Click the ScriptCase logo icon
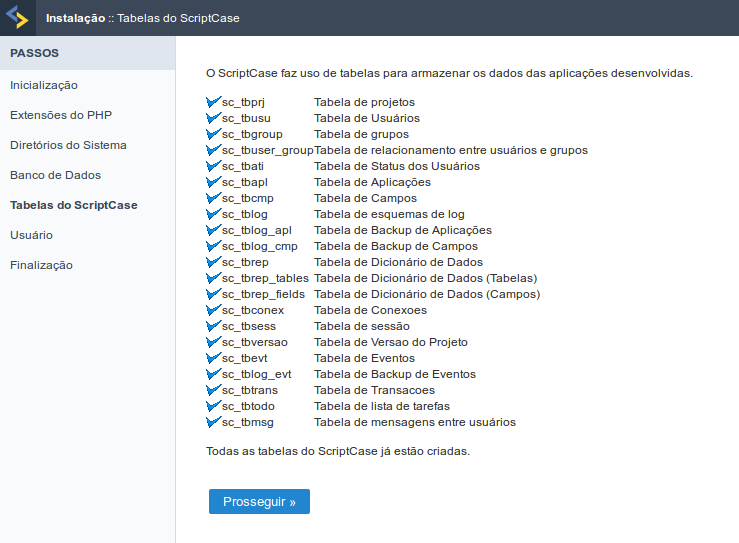This screenshot has height=543, width=739. [17, 17]
